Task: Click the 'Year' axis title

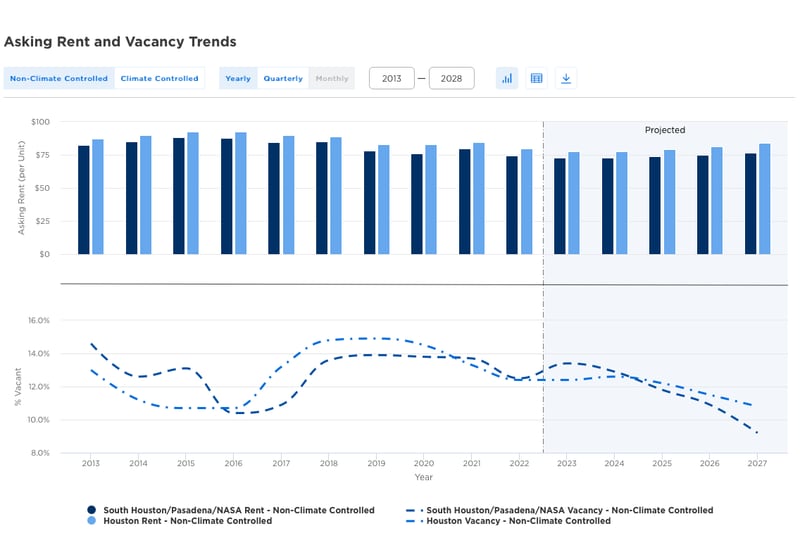Action: click(x=423, y=477)
